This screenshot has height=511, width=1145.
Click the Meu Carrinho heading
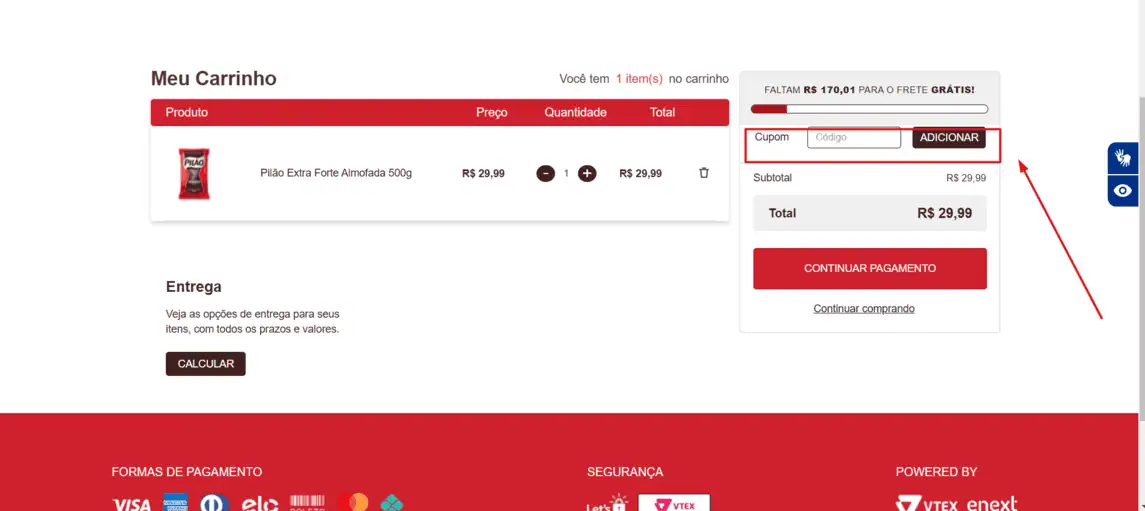(x=214, y=79)
